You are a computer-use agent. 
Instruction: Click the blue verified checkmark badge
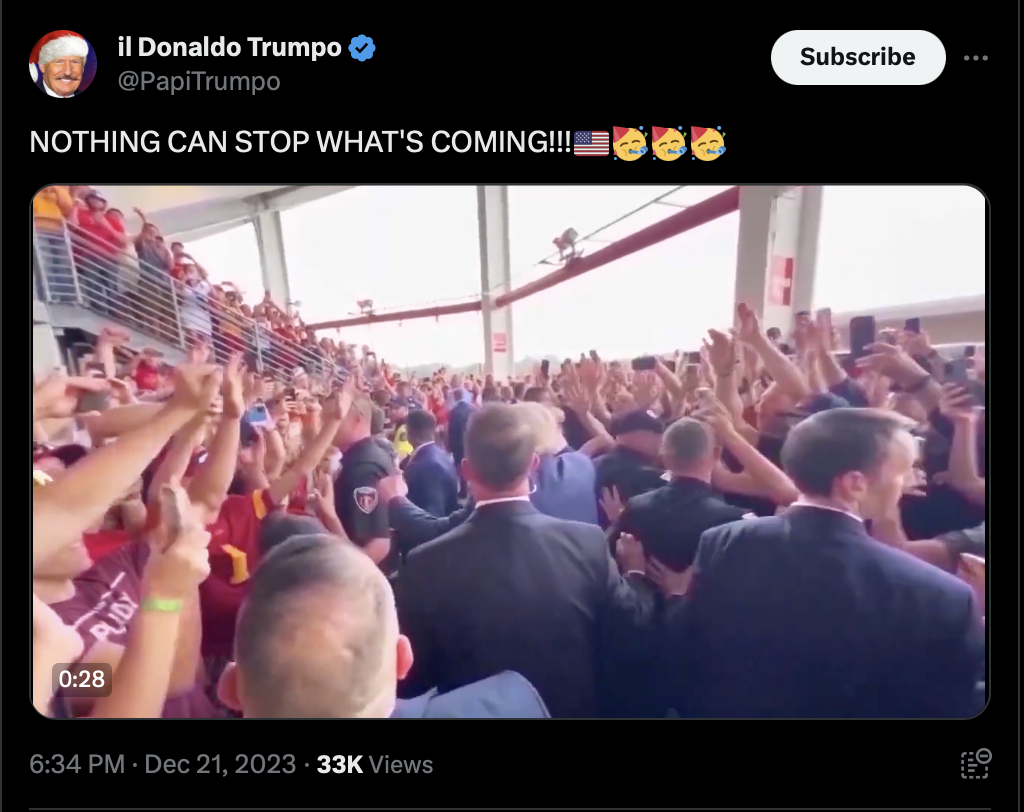pos(362,48)
